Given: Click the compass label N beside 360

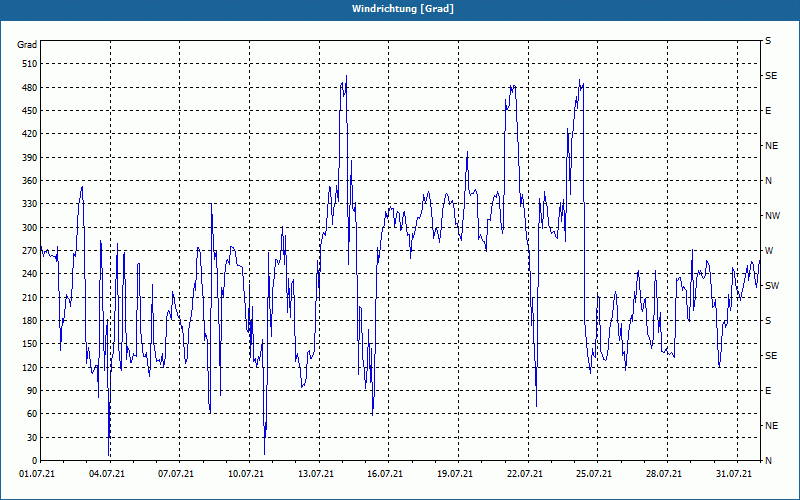Looking at the screenshot, I should (x=768, y=181).
